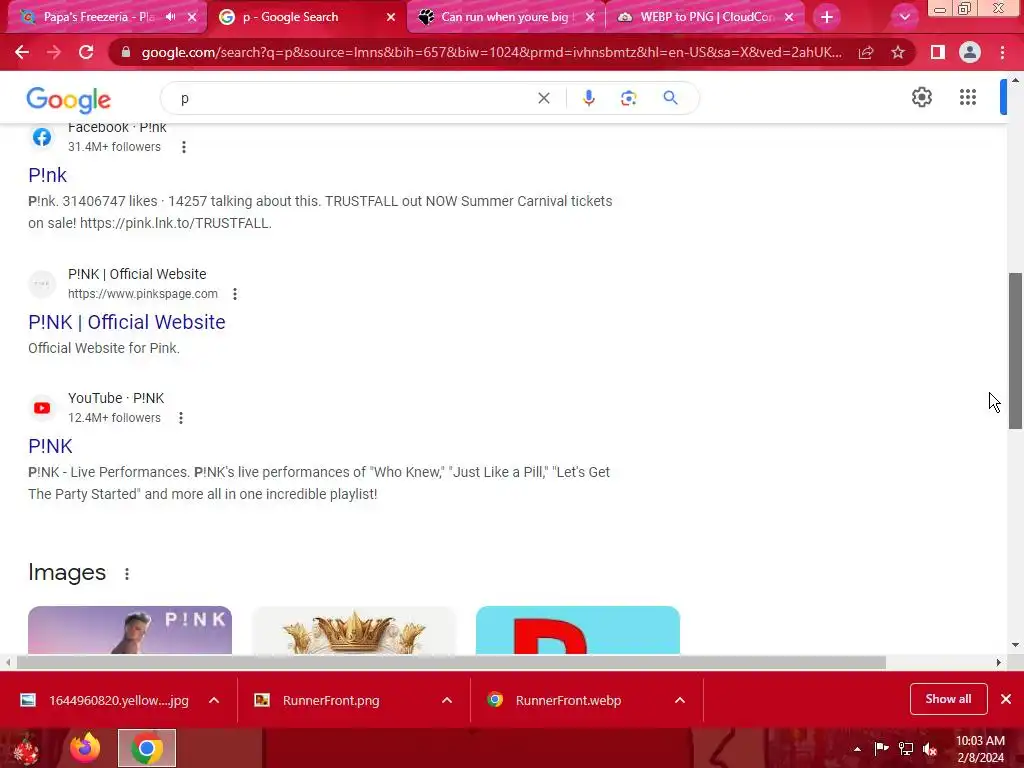Image resolution: width=1024 pixels, height=768 pixels.
Task: Open the Windows Start button
Action: point(26,748)
